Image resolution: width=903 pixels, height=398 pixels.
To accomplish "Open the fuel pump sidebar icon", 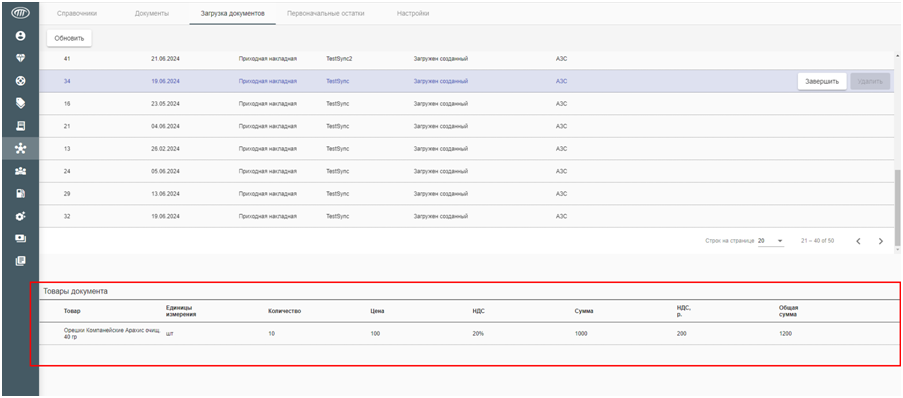I will pyautogui.click(x=20, y=194).
